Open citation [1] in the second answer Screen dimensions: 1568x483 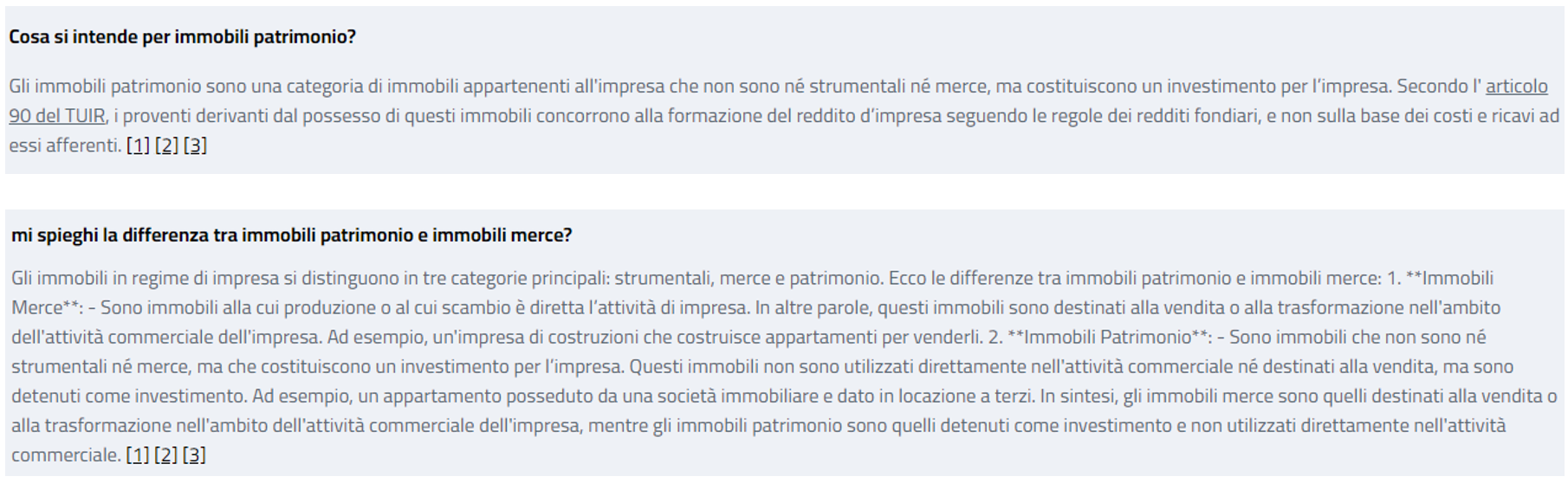point(137,455)
